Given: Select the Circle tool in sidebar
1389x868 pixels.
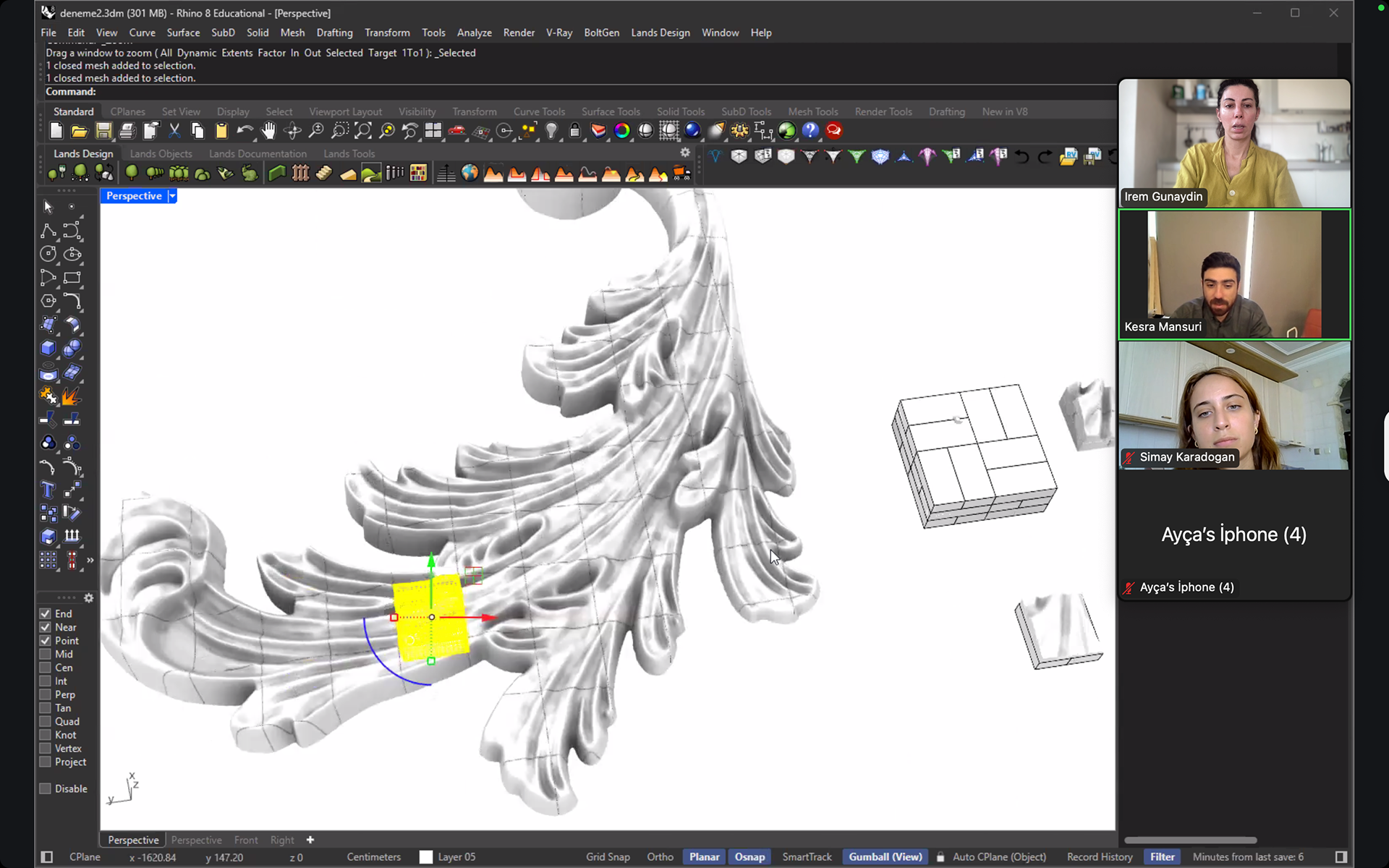Looking at the screenshot, I should [48, 254].
